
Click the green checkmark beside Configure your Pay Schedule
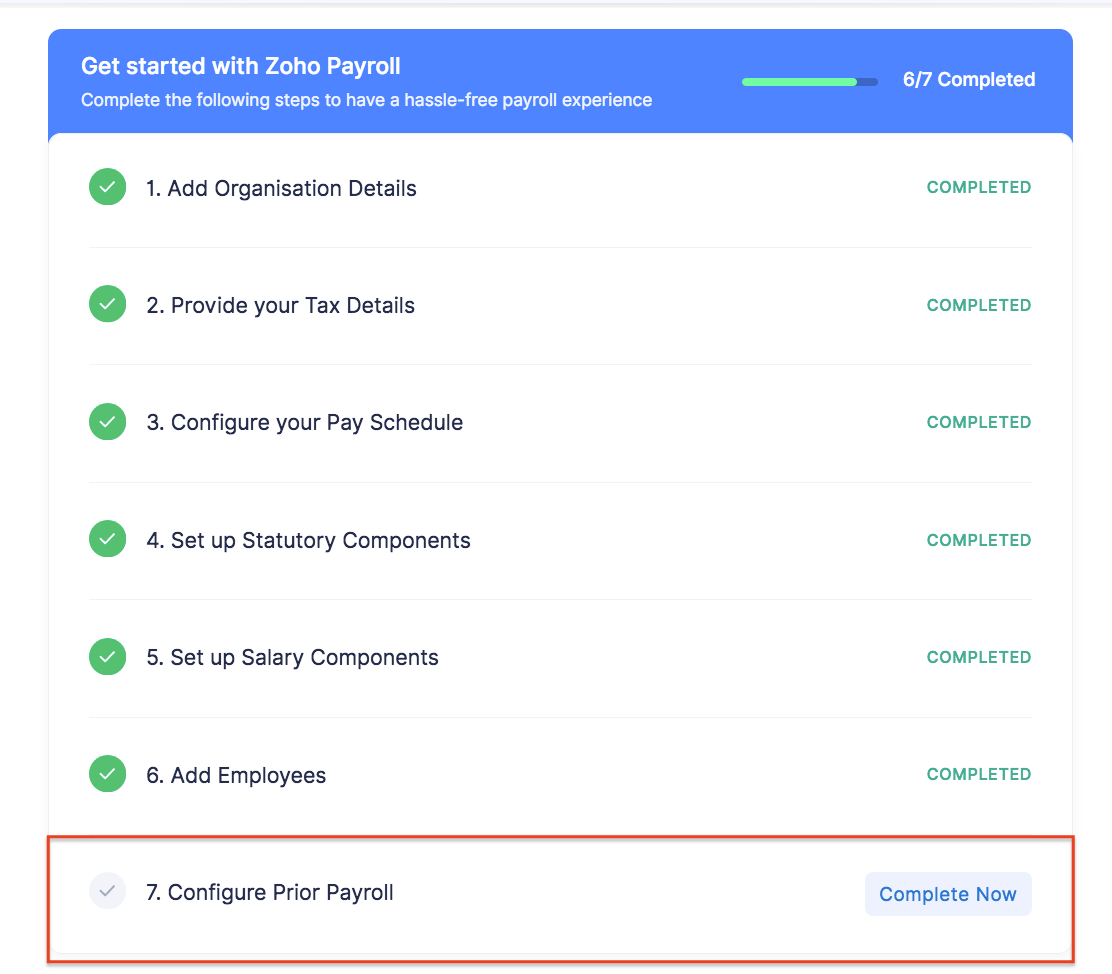click(107, 421)
